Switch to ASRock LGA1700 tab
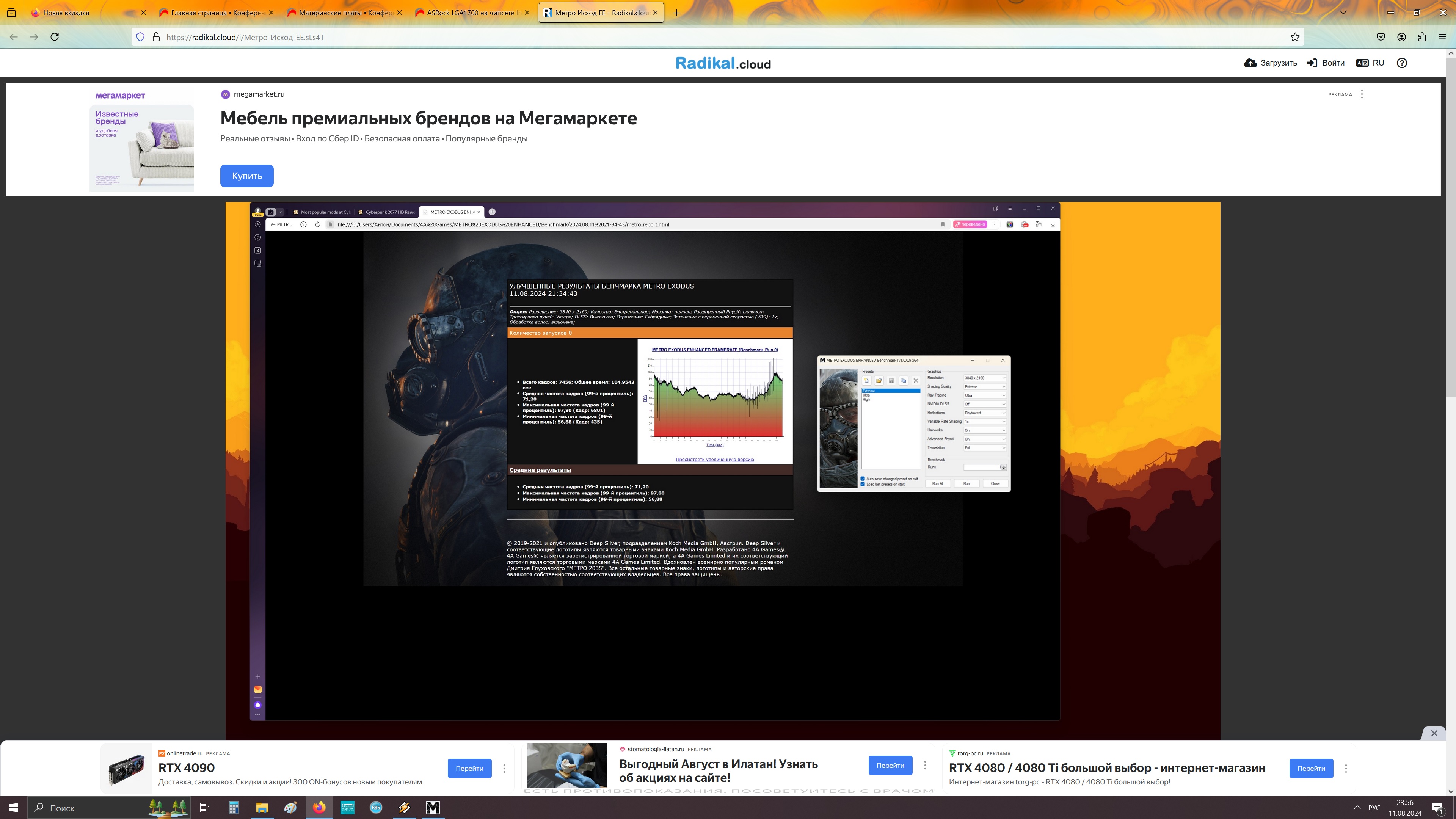1456x819 pixels. pyautogui.click(x=468, y=13)
